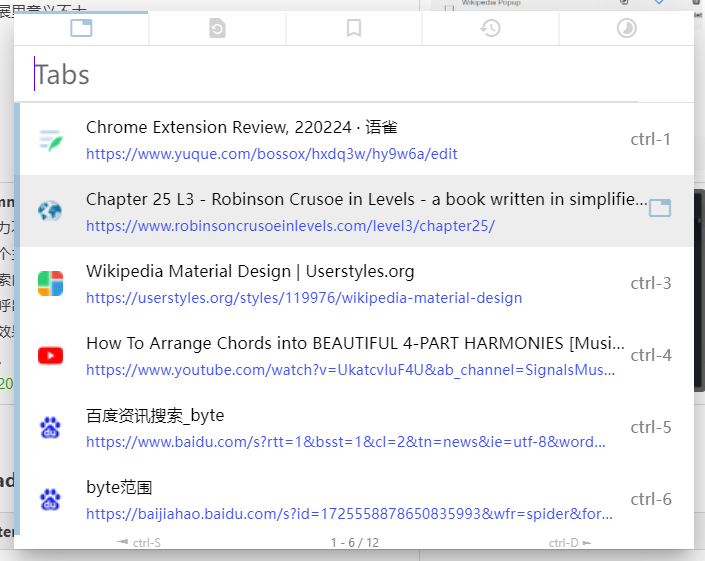This screenshot has width=705, height=561.
Task: Click the baijiahao.baidu.com URL
Action: coord(349,514)
